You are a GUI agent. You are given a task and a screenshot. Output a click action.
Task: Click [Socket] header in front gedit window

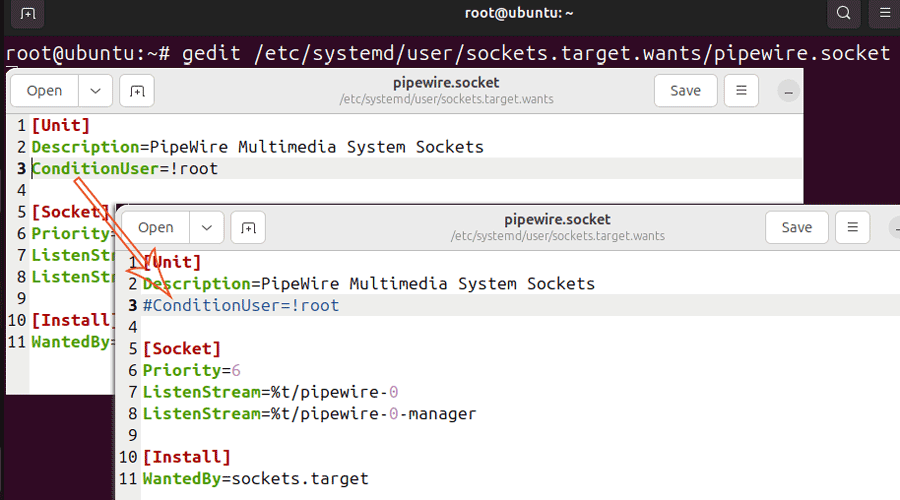click(182, 348)
